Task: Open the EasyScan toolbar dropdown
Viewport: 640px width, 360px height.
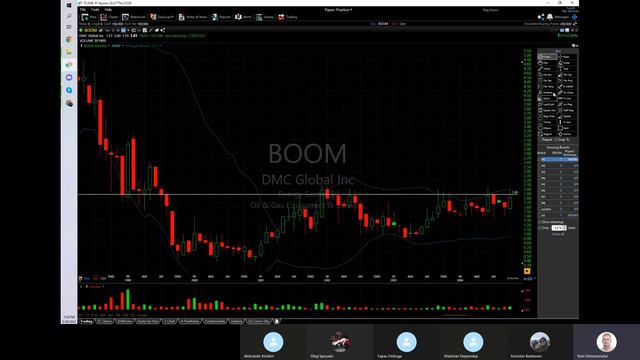Action: [x=162, y=17]
